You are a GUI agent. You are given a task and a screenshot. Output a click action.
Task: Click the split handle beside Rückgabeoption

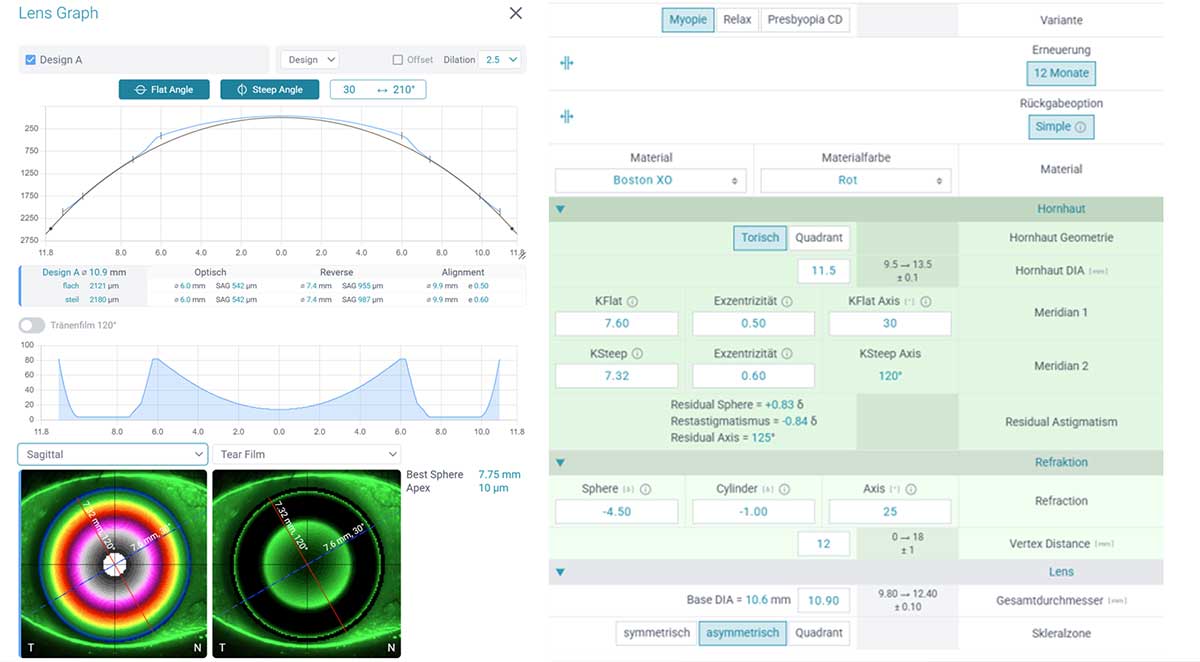point(567,116)
